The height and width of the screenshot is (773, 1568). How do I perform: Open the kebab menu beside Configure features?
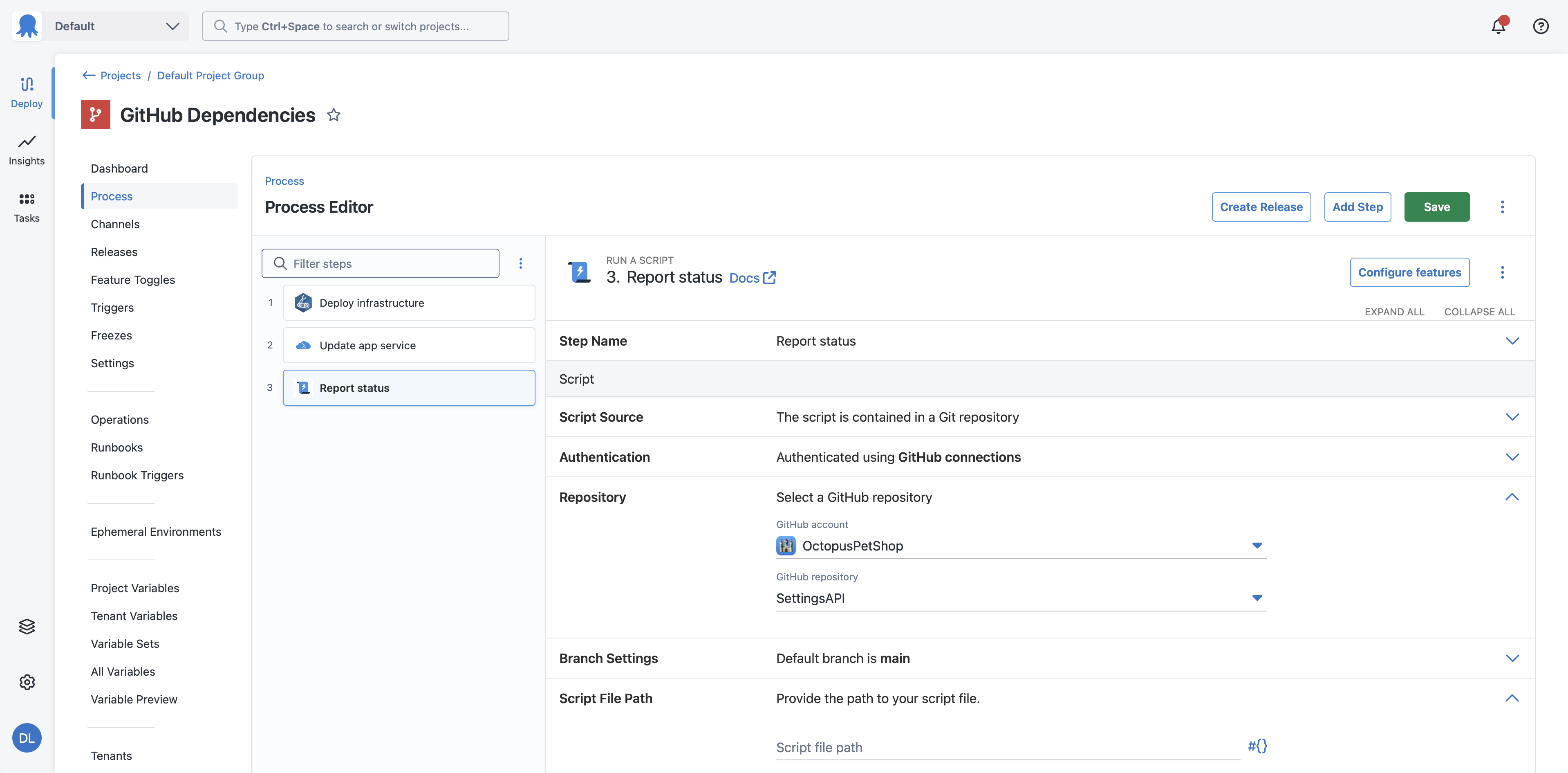(1503, 272)
